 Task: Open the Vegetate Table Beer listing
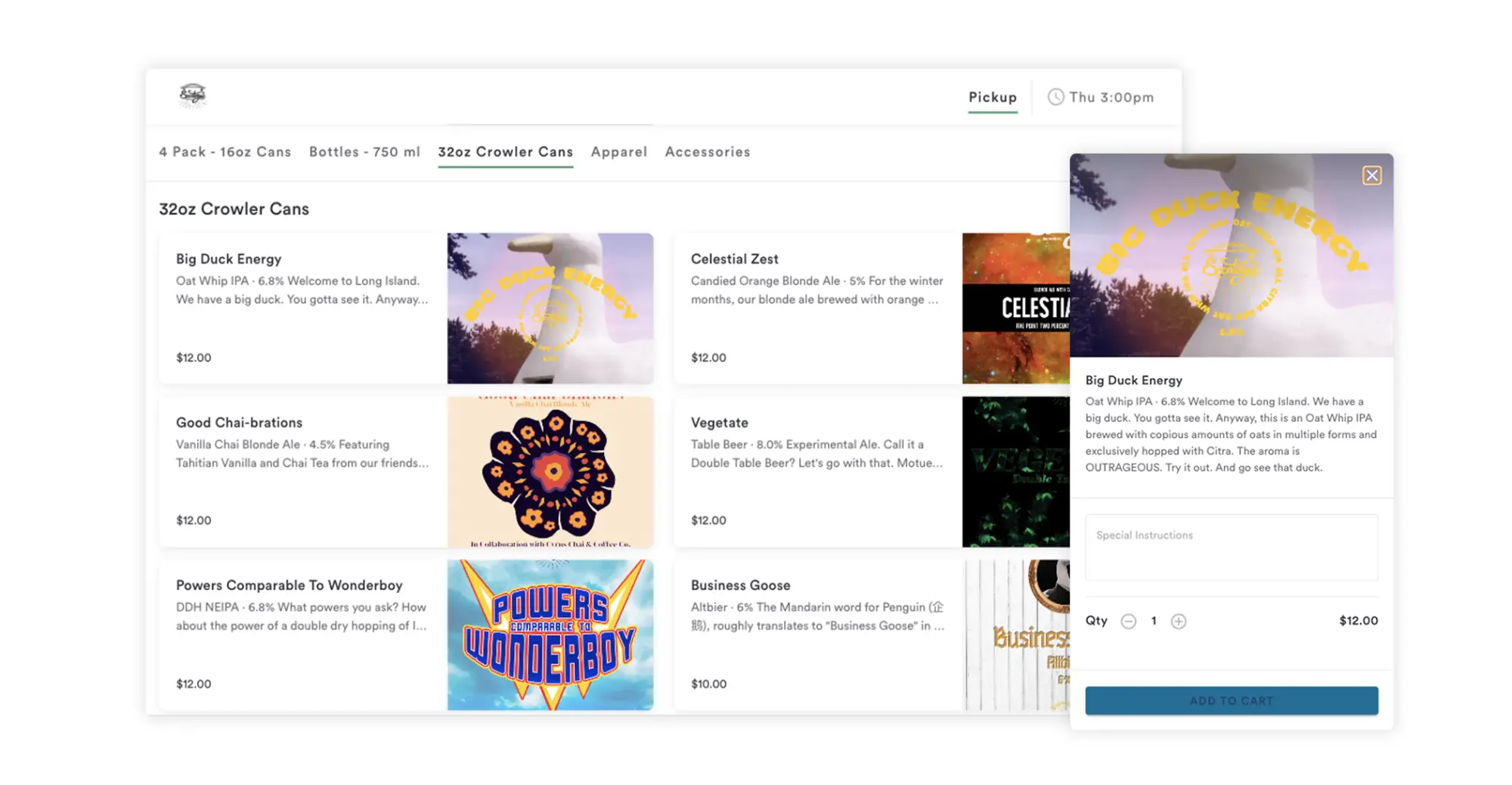click(x=871, y=471)
